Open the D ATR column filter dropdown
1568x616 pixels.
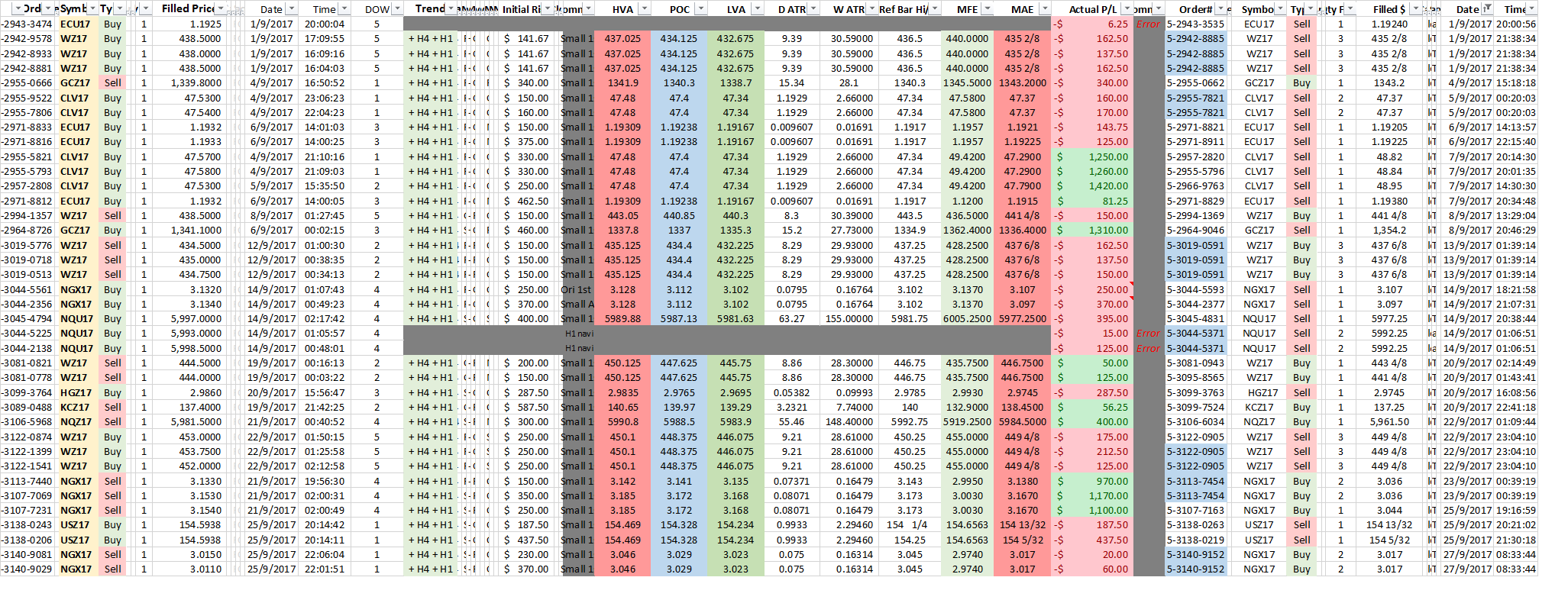coord(814,8)
